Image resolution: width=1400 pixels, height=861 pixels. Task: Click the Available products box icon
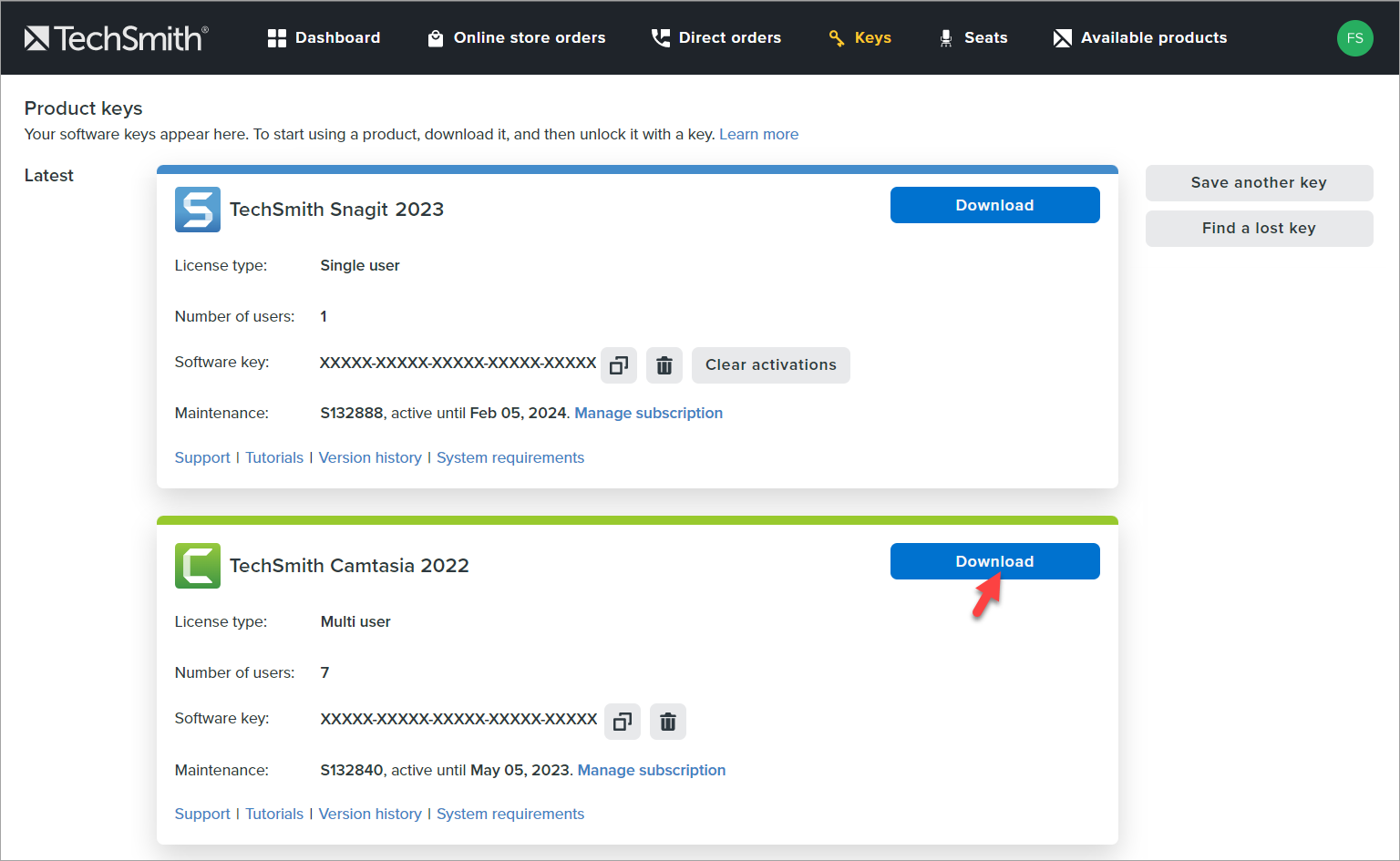tap(1062, 37)
